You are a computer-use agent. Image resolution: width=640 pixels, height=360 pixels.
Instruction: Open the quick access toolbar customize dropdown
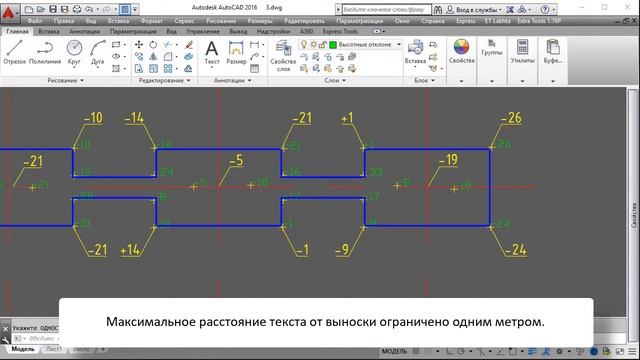135,9
